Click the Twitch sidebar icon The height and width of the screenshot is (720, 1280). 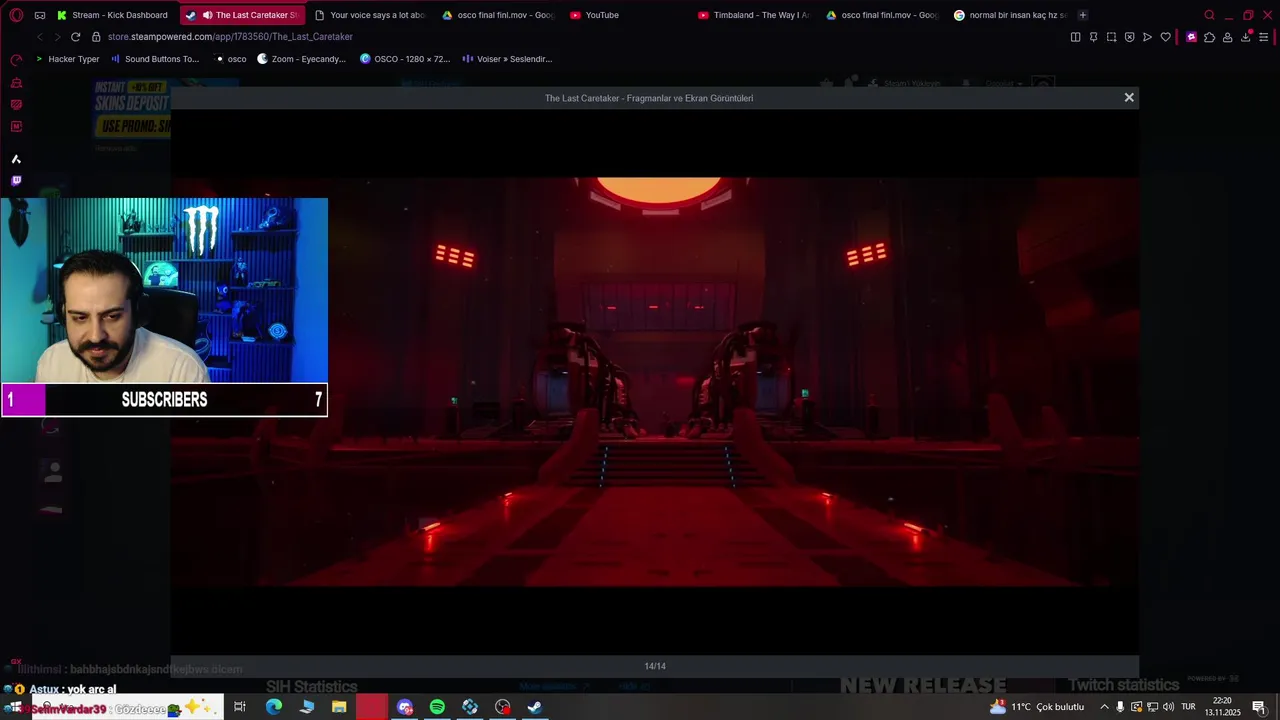coord(16,181)
